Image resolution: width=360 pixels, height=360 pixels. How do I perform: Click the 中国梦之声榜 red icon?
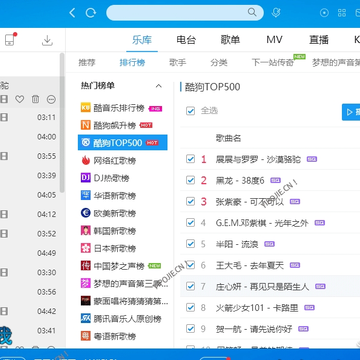tap(86, 266)
